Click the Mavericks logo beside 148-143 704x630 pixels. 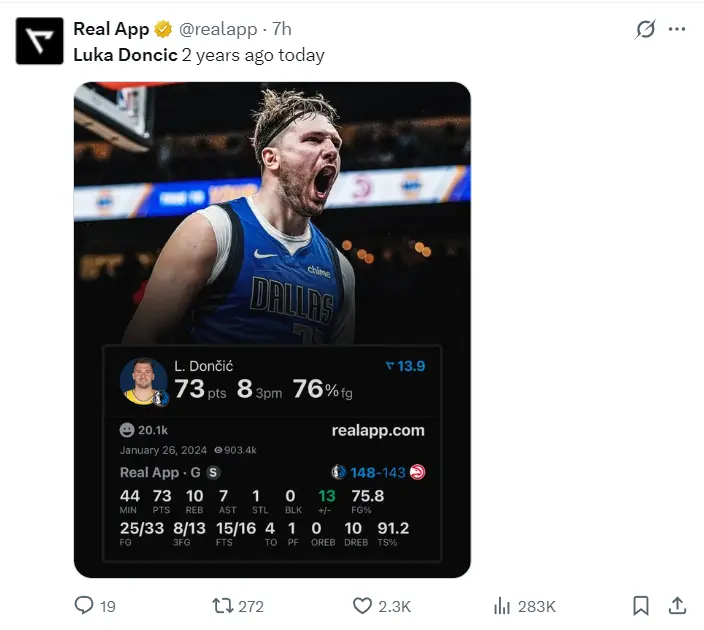pos(339,472)
